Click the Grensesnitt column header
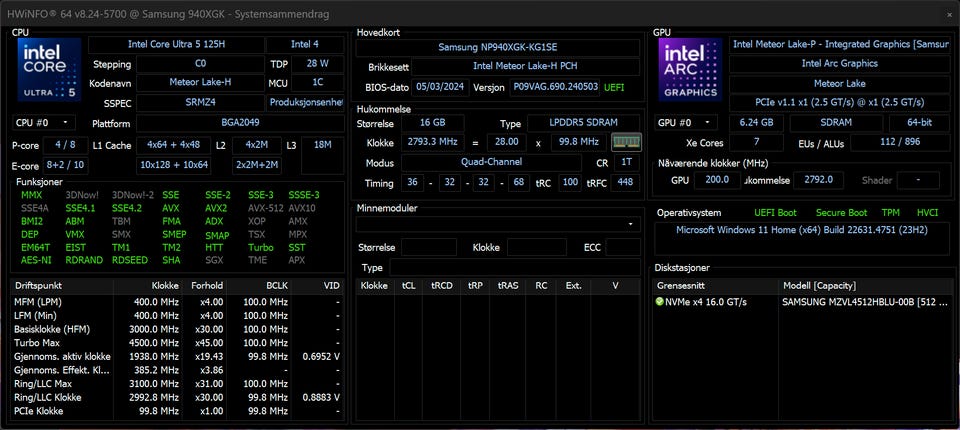 click(x=716, y=286)
